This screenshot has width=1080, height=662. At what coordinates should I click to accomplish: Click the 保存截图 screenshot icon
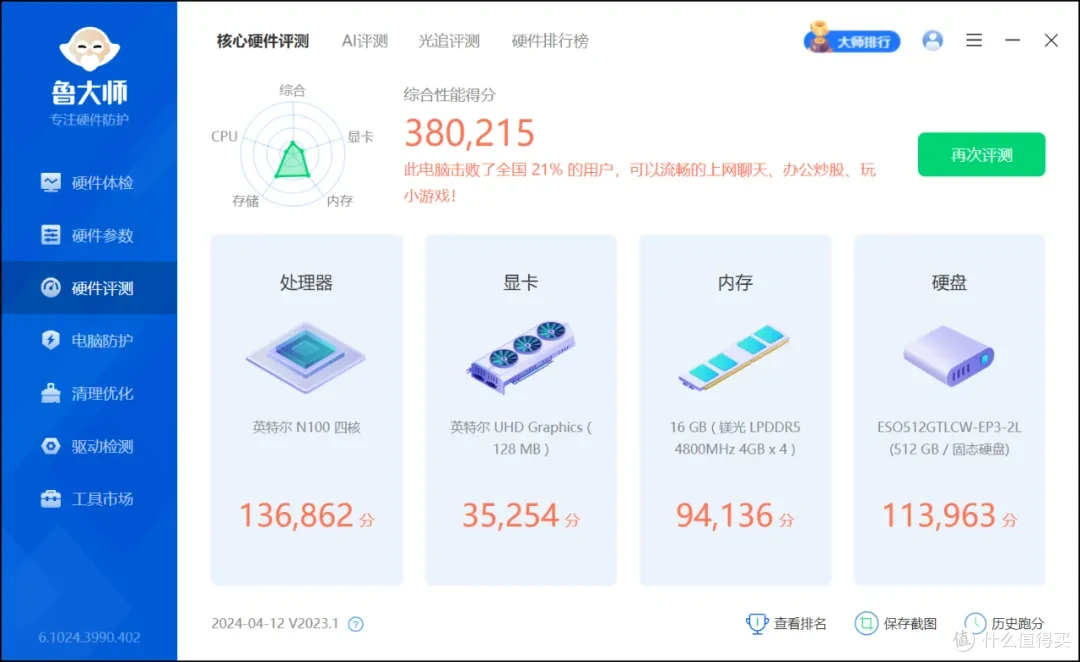[x=896, y=623]
